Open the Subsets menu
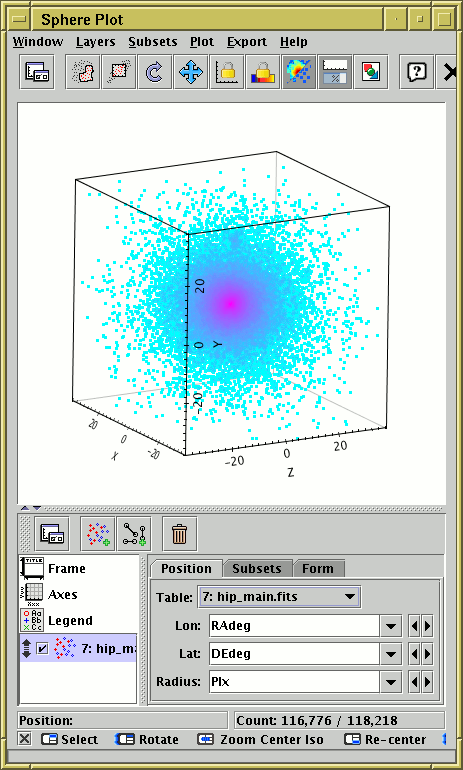 click(153, 42)
